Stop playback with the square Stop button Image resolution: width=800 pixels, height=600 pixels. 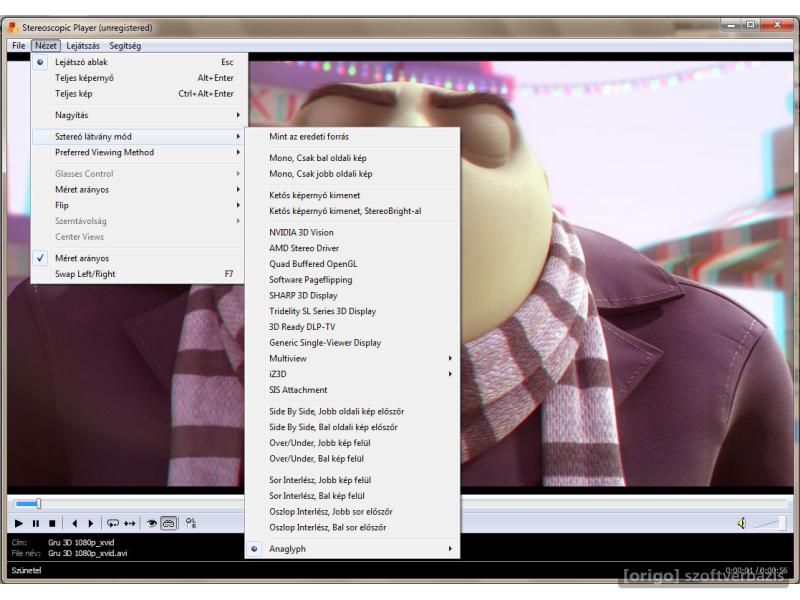pos(52,523)
